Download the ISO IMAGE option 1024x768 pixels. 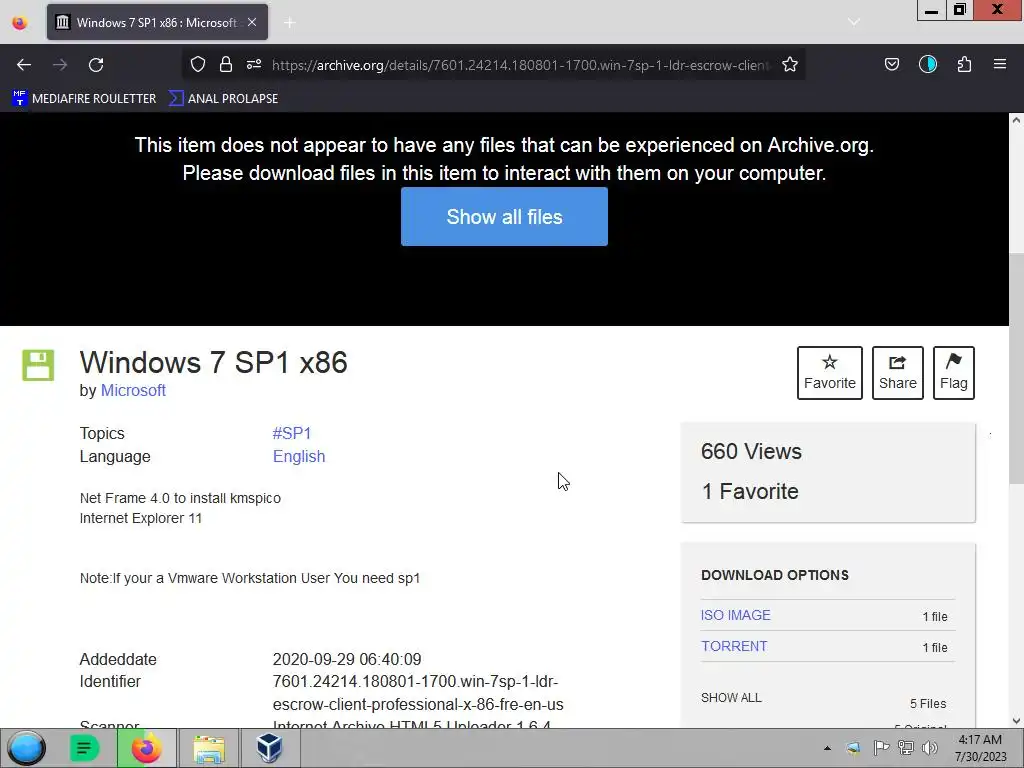coord(735,615)
